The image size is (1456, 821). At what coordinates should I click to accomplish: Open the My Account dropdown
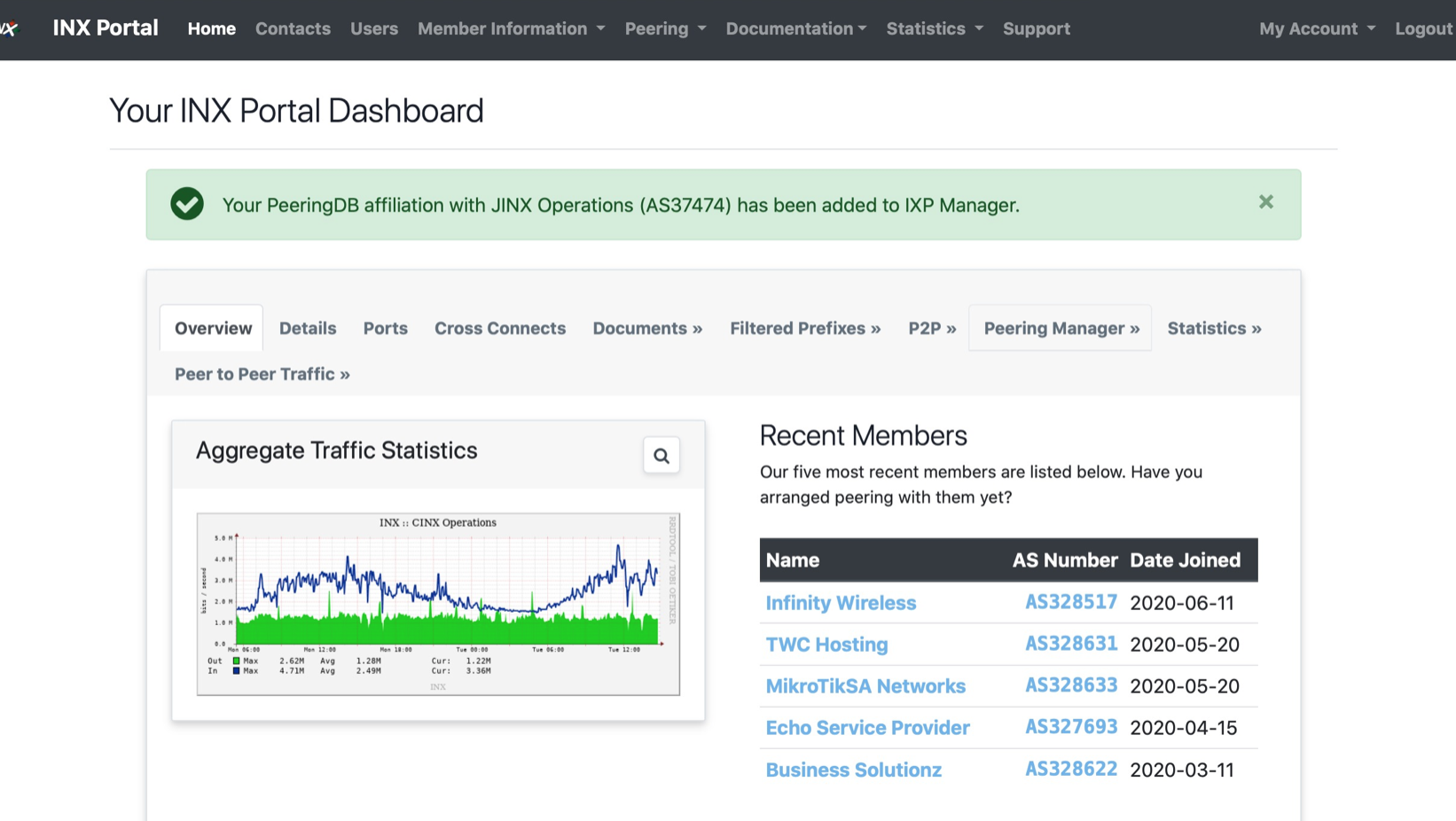(x=1317, y=28)
